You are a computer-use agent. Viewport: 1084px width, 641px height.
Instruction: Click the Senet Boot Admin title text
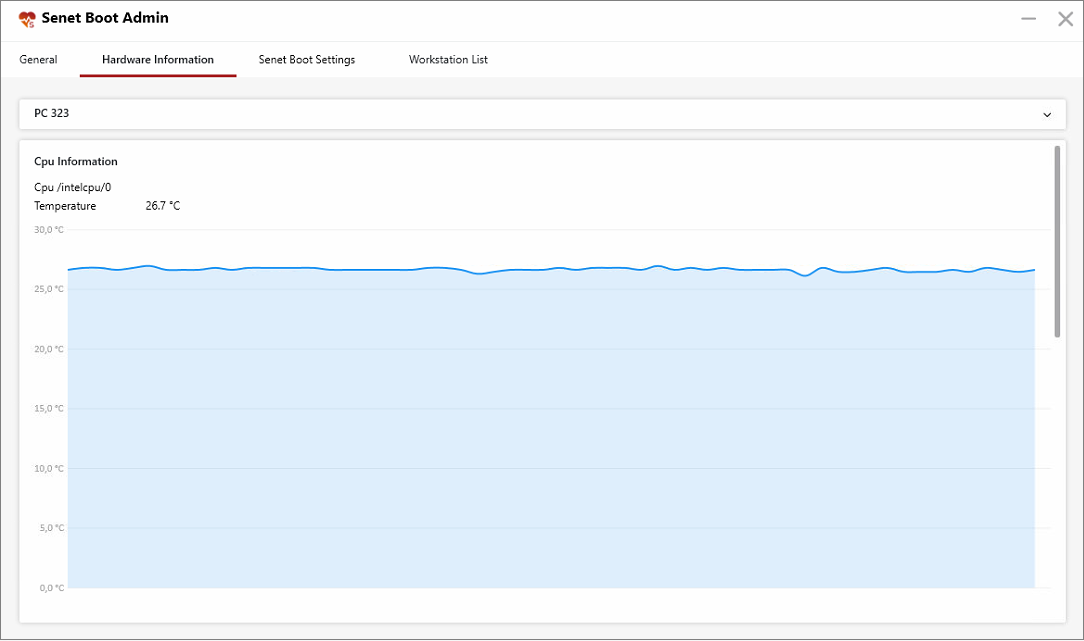[x=105, y=18]
